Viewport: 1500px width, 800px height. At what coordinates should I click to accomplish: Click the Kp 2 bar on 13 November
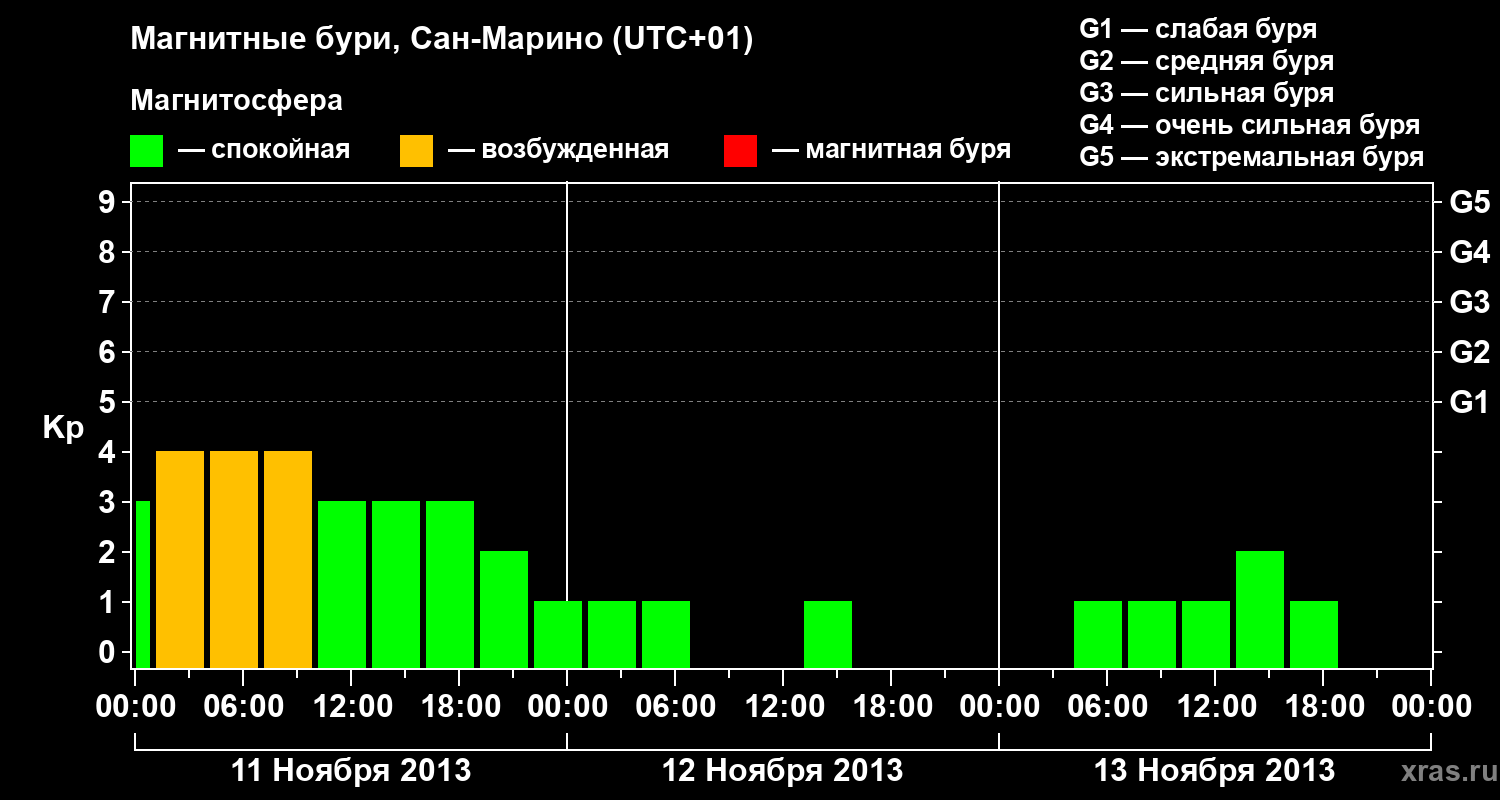point(1260,609)
